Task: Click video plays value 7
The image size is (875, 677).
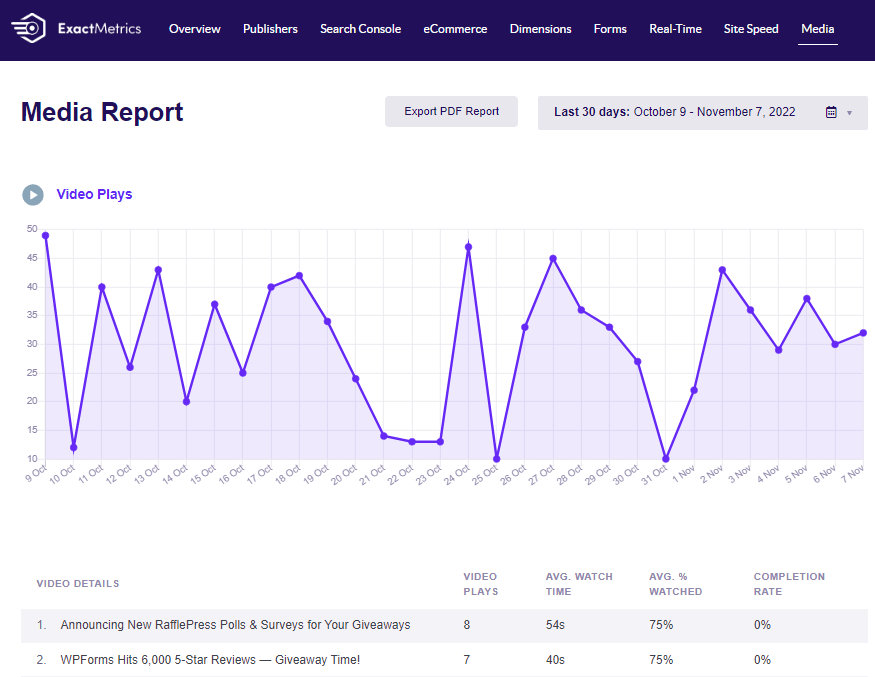Action: pos(467,660)
